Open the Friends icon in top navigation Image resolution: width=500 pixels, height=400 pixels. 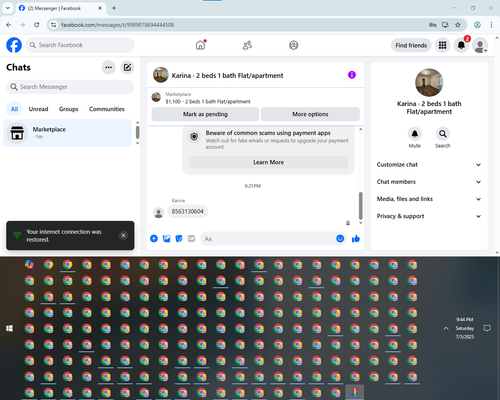pyautogui.click(x=247, y=45)
